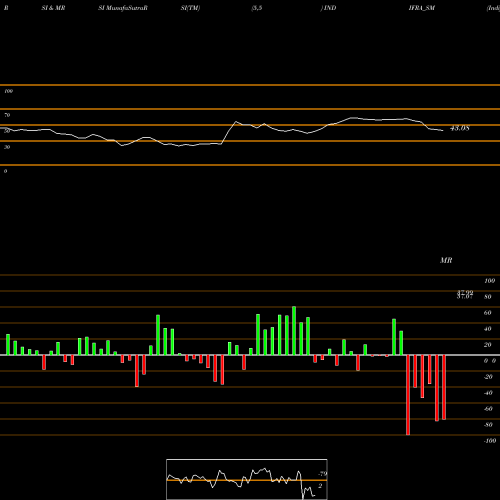Click the overlapping 37.92 value near MR axis
Image resolution: width=500 pixels, height=500 pixels.
pyautogui.click(x=465, y=293)
